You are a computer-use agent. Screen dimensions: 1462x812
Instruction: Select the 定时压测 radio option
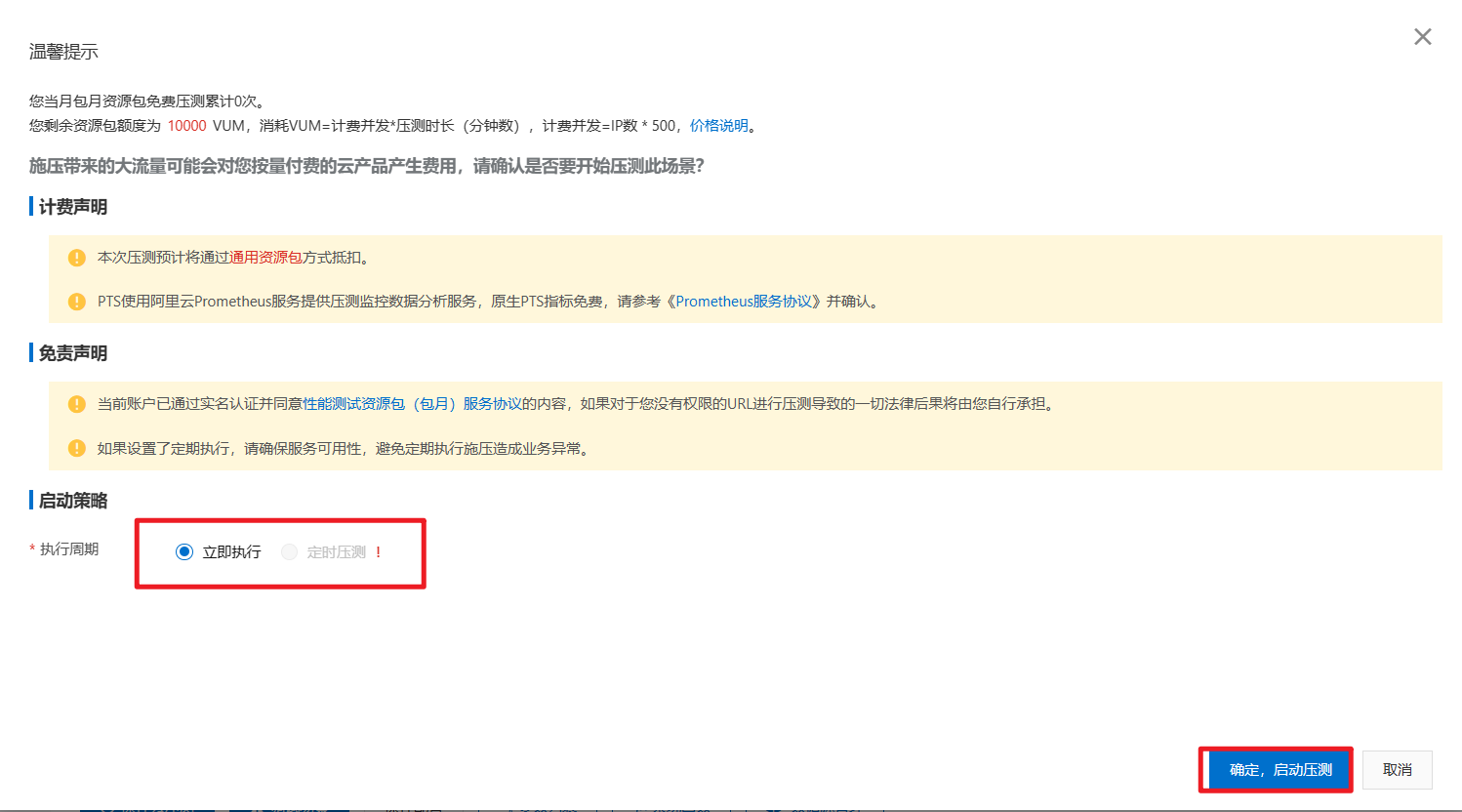pyautogui.click(x=289, y=552)
